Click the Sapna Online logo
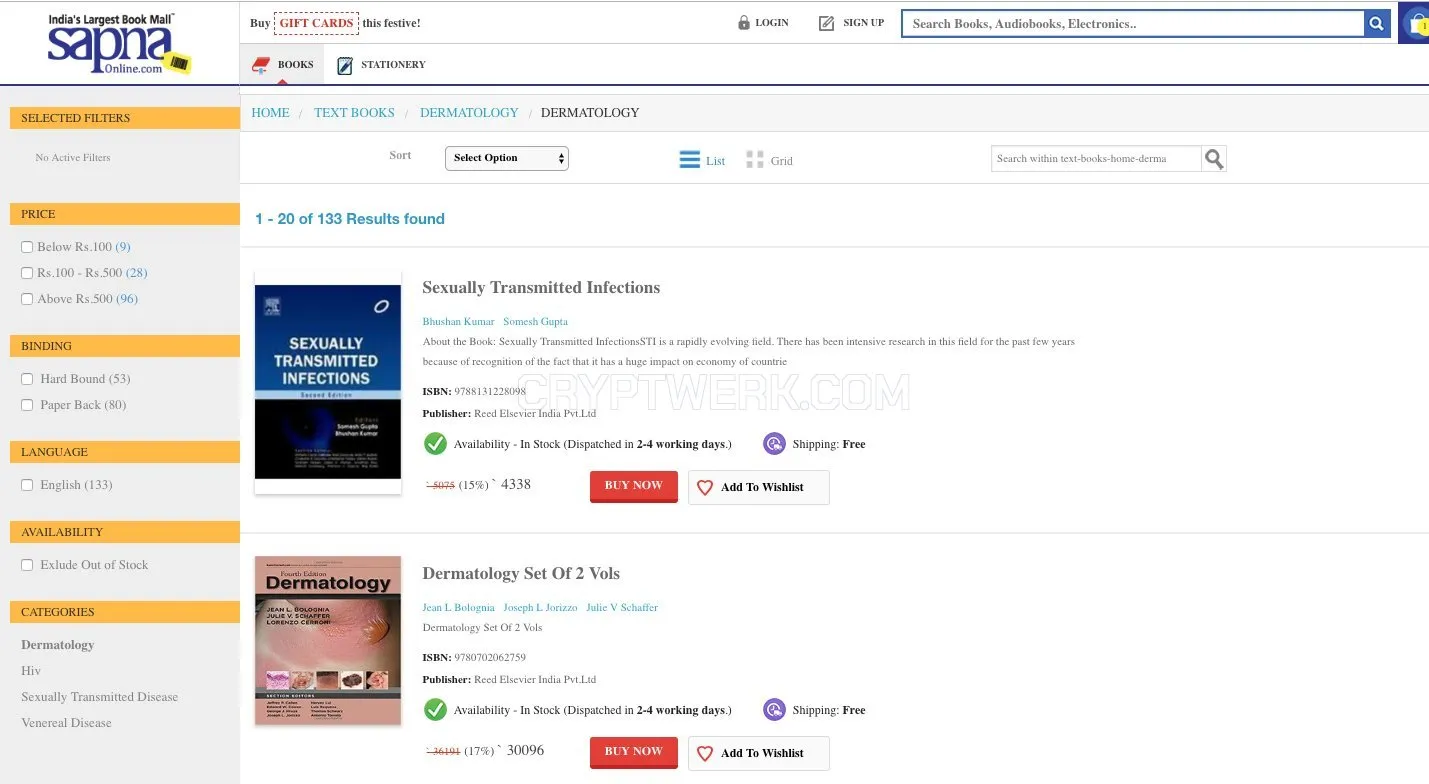 (x=119, y=45)
